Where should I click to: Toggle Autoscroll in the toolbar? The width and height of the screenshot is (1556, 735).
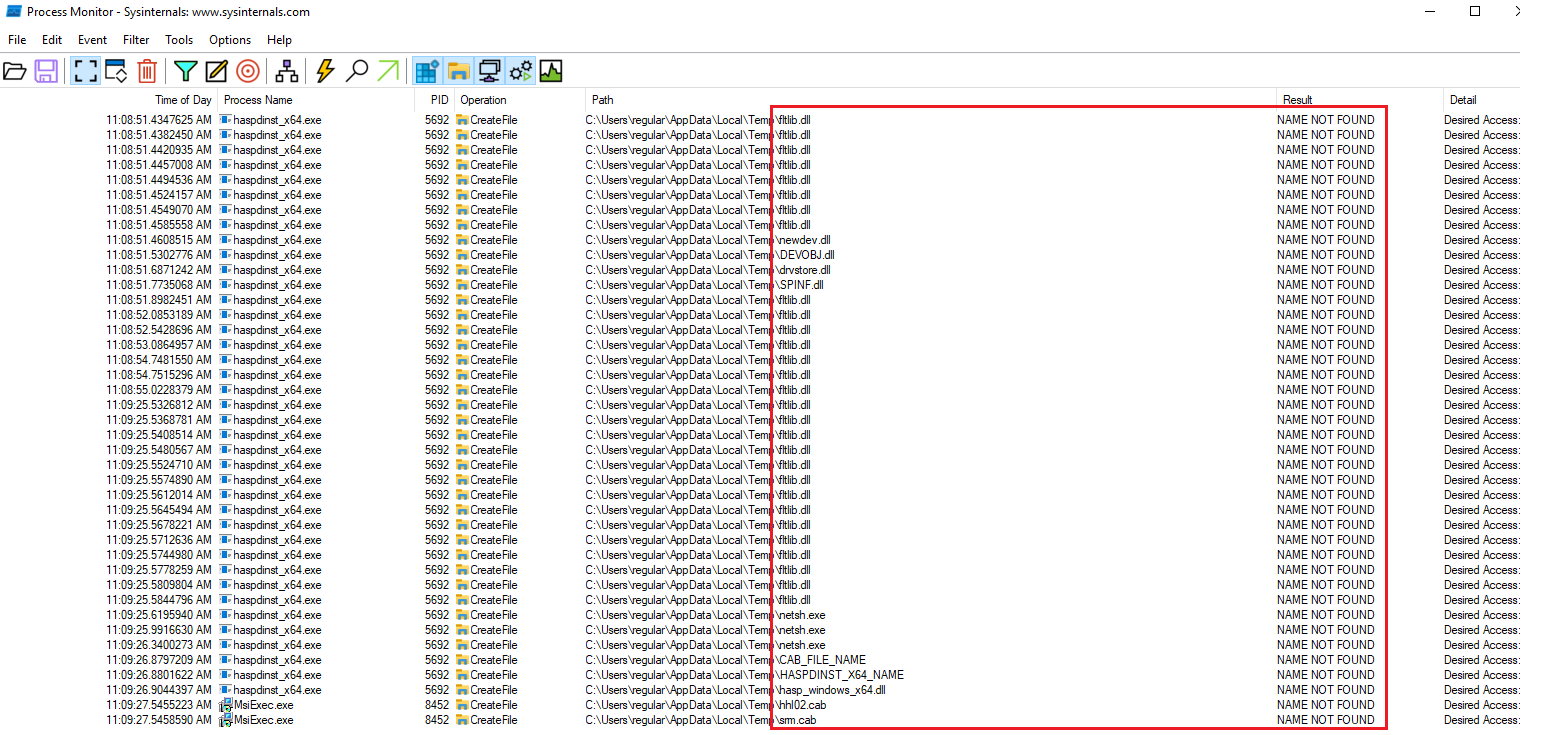[x=116, y=71]
